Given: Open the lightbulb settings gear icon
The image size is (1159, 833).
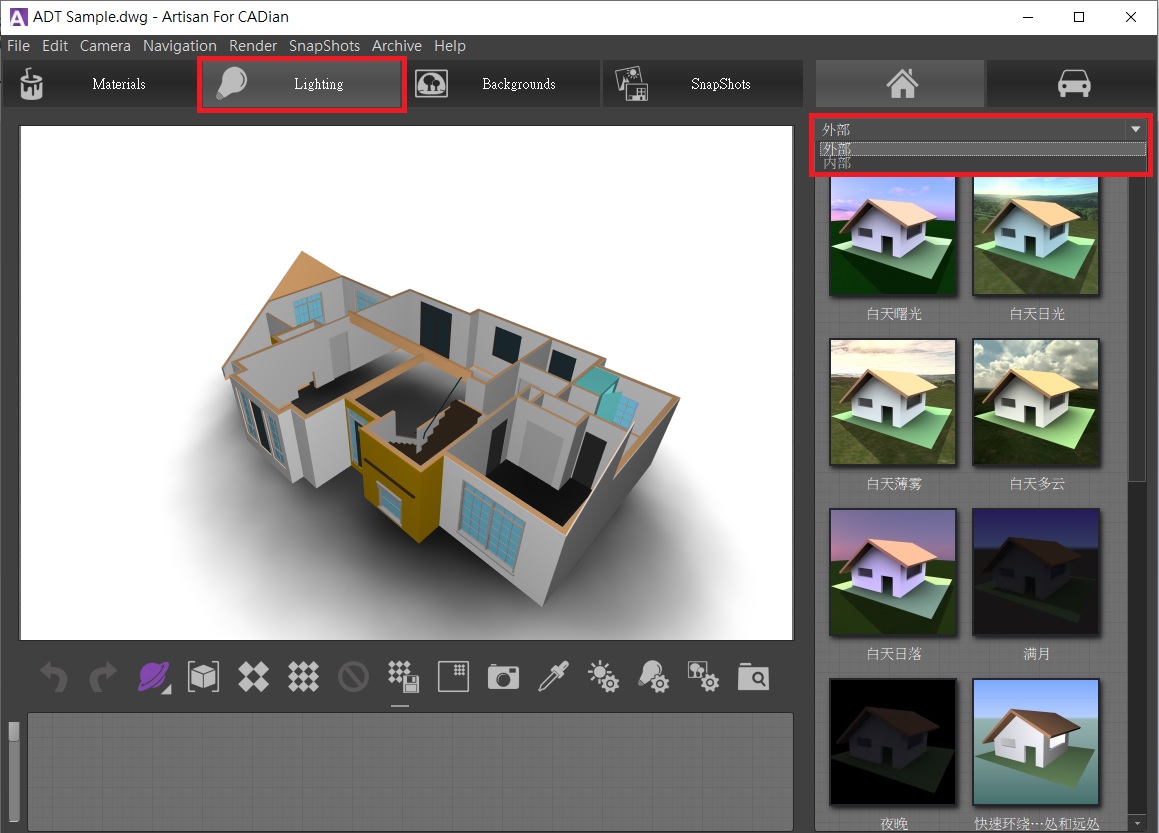Looking at the screenshot, I should (654, 677).
